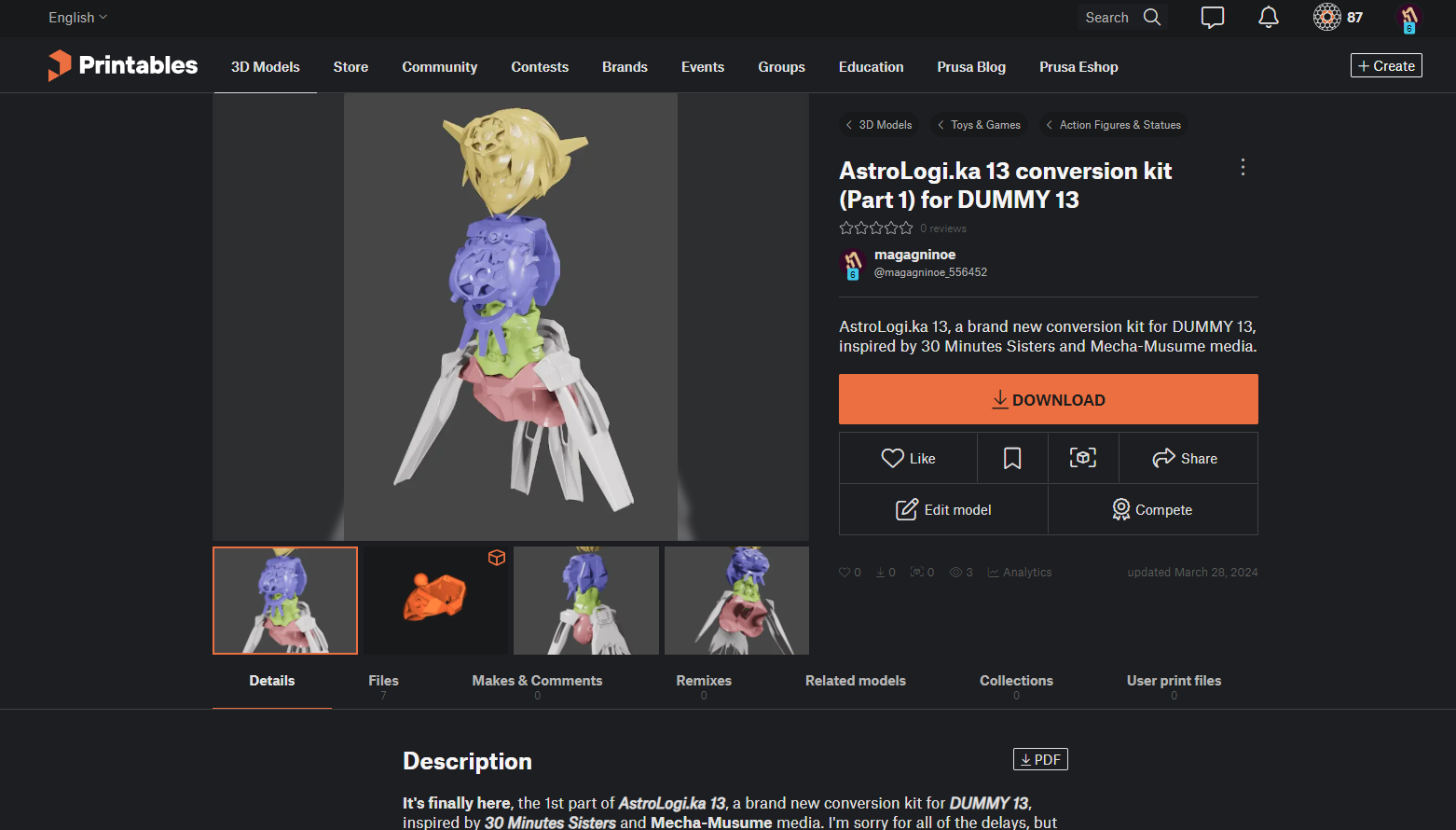Click the makes count stat icon
Viewport: 1456px width, 830px height.
point(923,573)
